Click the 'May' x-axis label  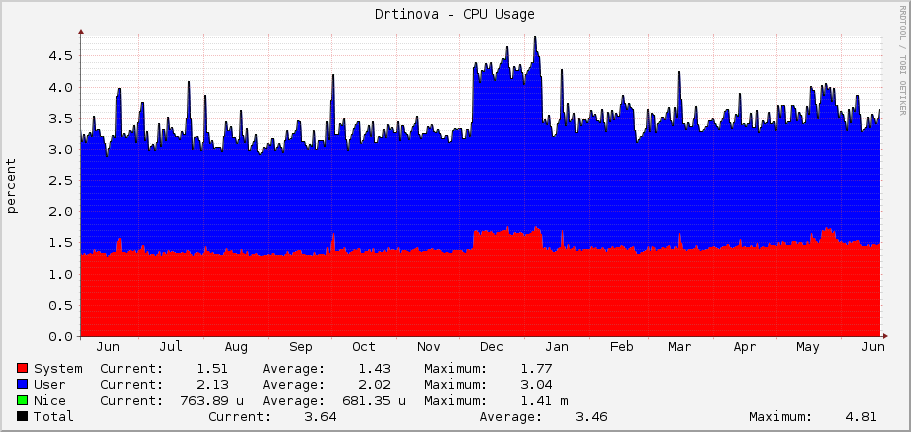coord(808,347)
